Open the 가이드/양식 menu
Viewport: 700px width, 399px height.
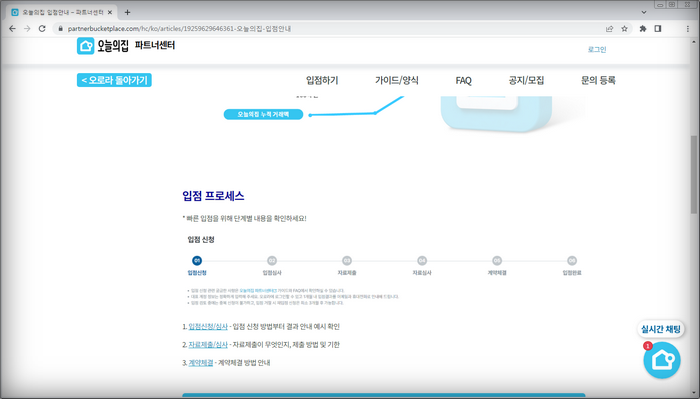[x=396, y=80]
